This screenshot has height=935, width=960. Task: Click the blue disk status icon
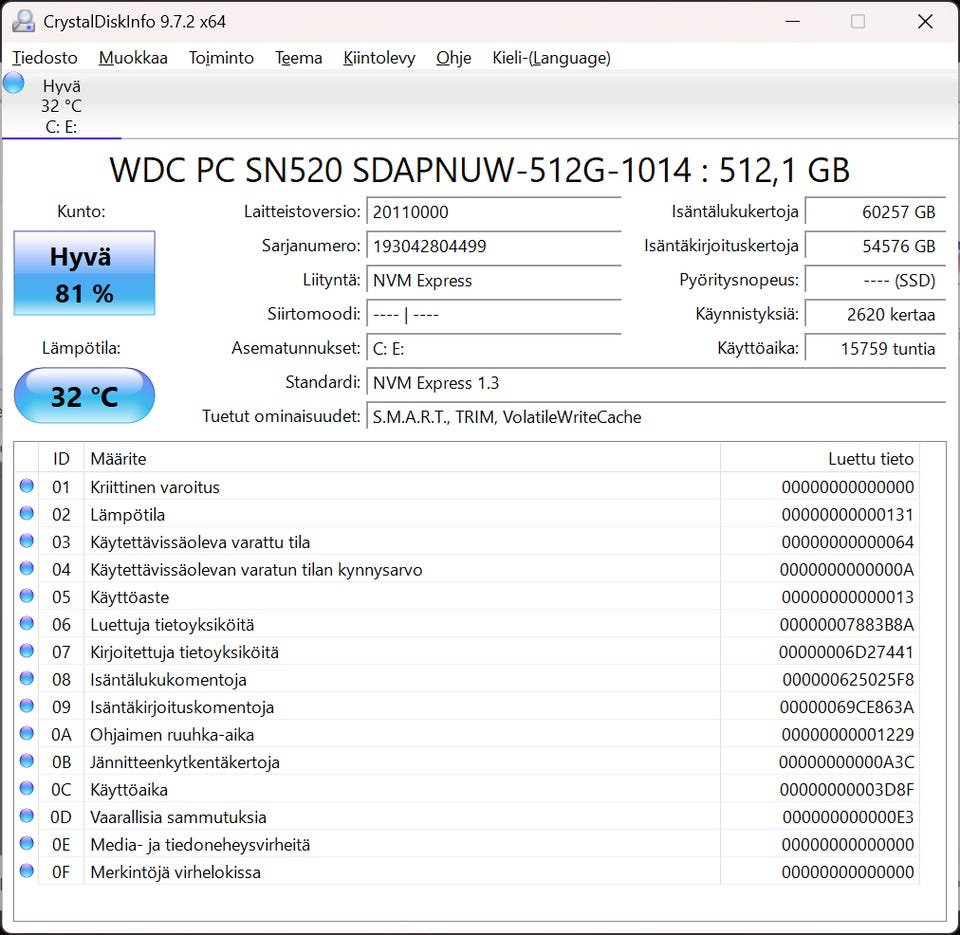coord(13,83)
